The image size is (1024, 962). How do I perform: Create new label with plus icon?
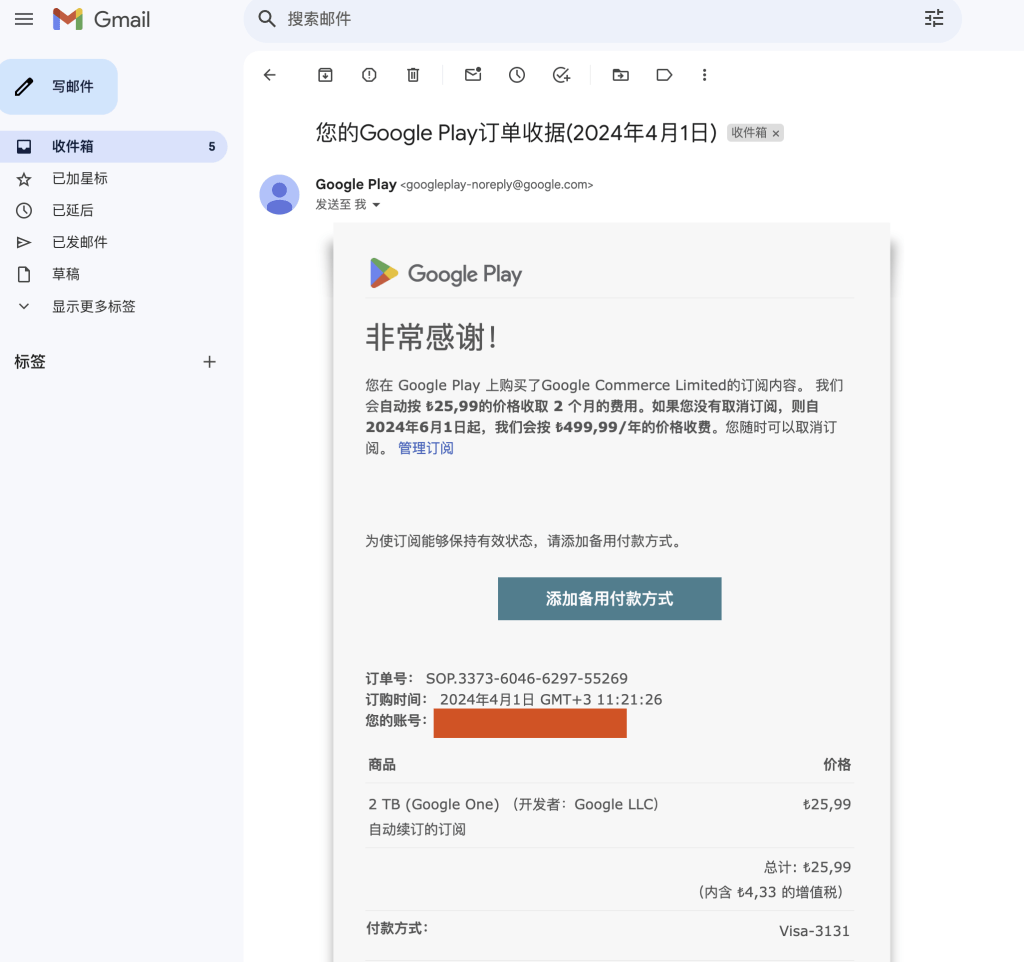click(x=209, y=362)
